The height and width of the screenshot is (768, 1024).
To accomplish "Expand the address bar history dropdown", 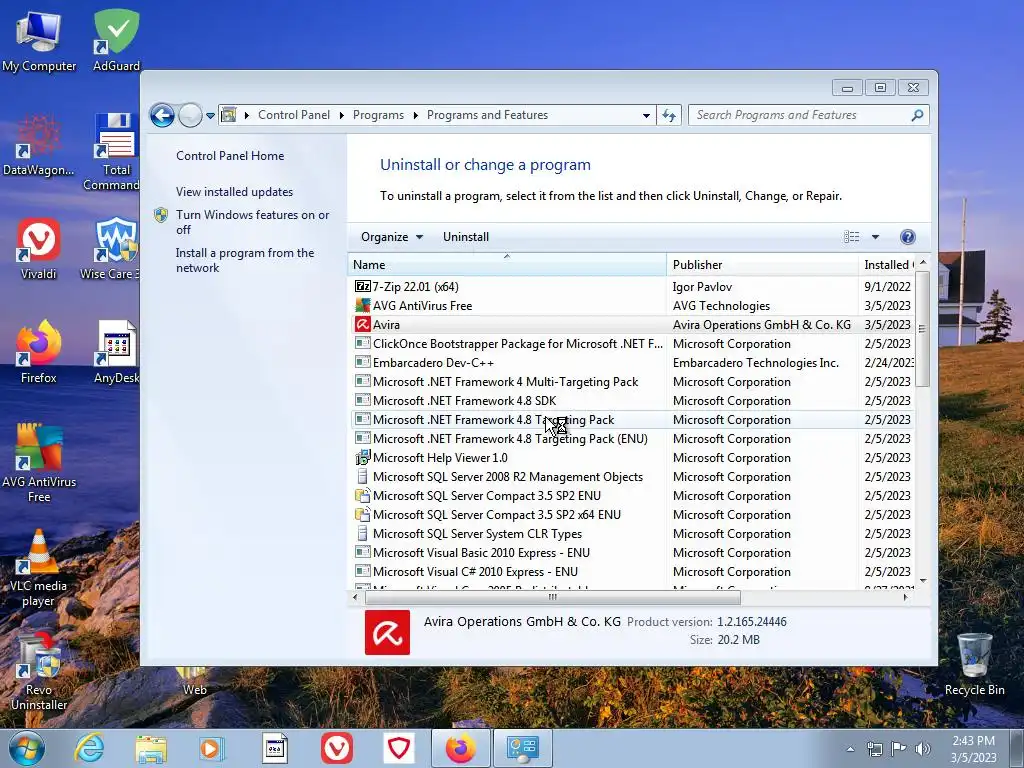I will click(646, 116).
